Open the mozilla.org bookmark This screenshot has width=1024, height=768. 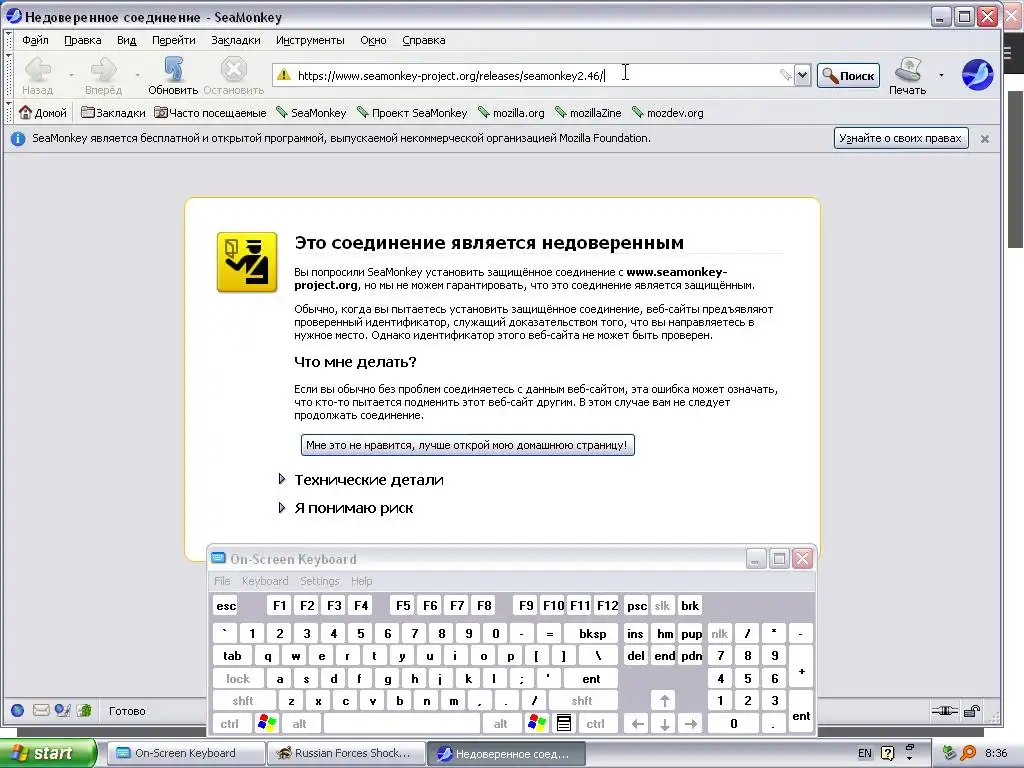511,113
